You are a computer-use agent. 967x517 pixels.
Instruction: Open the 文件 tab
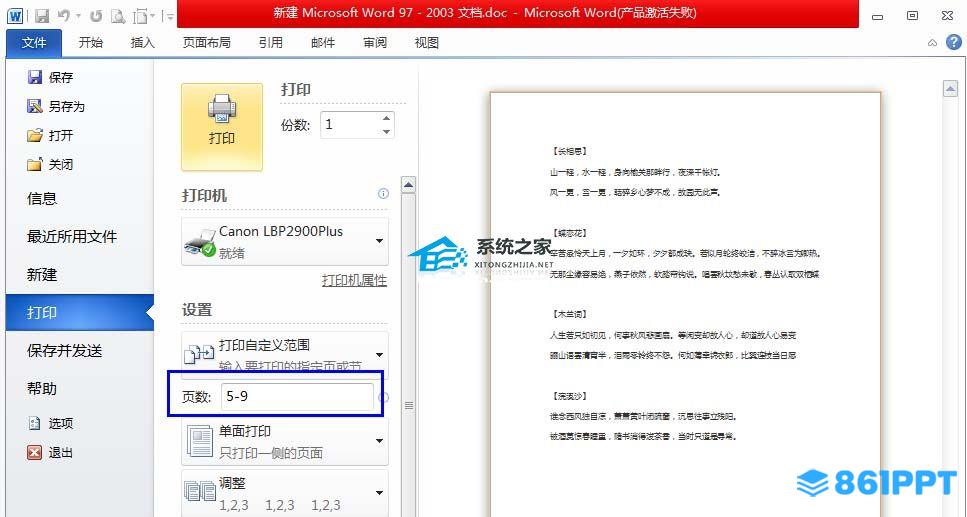(34, 43)
